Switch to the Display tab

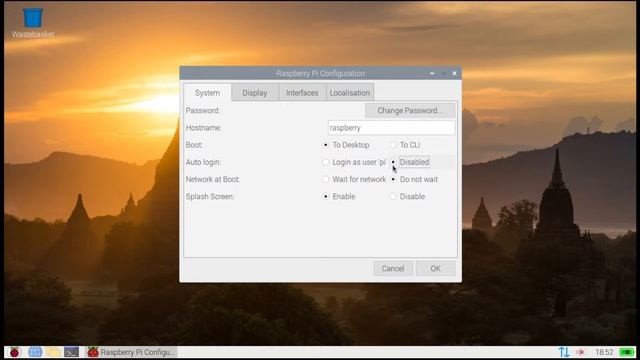(x=255, y=93)
